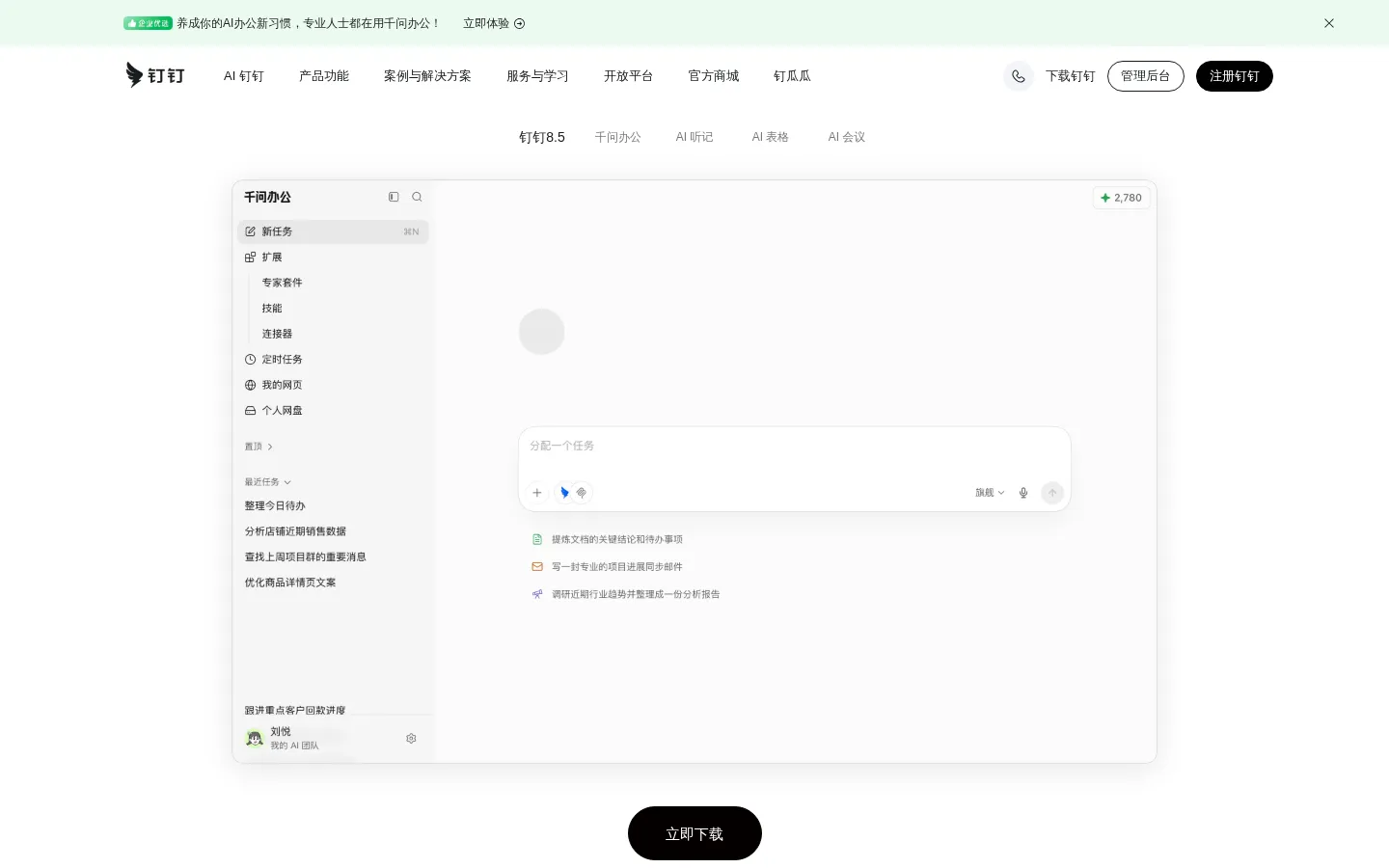The width and height of the screenshot is (1389, 868).
Task: Toggle the sidebar collapse icon in 千问办公
Action: tap(394, 197)
